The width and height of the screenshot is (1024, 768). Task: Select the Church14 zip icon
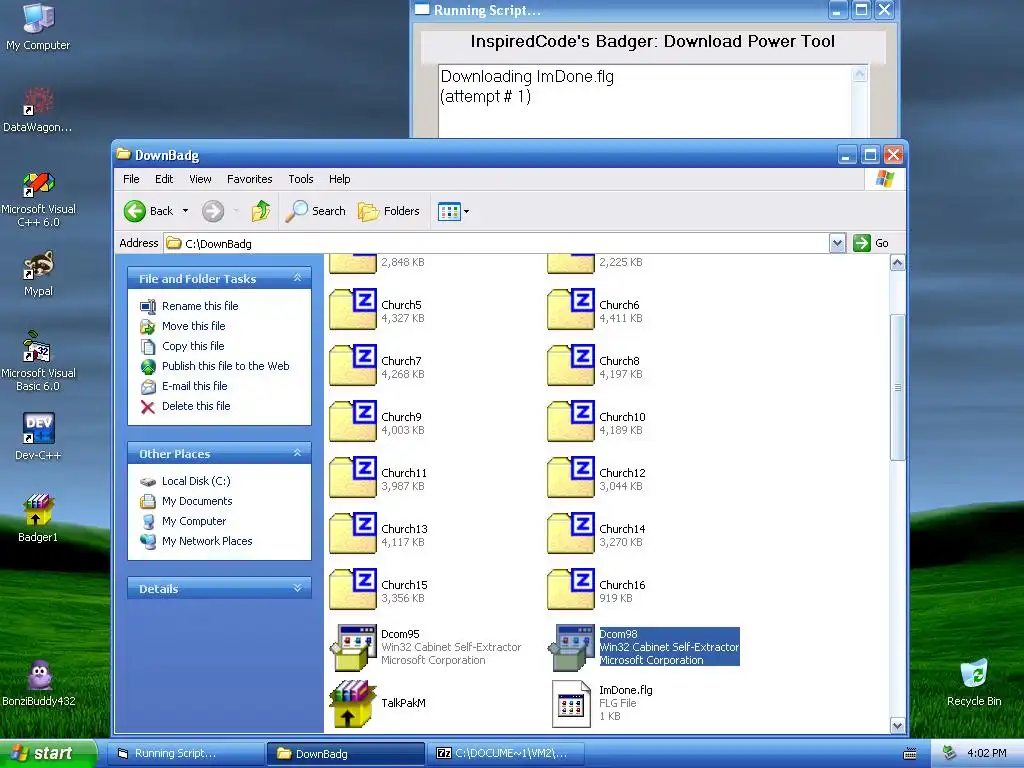point(571,534)
